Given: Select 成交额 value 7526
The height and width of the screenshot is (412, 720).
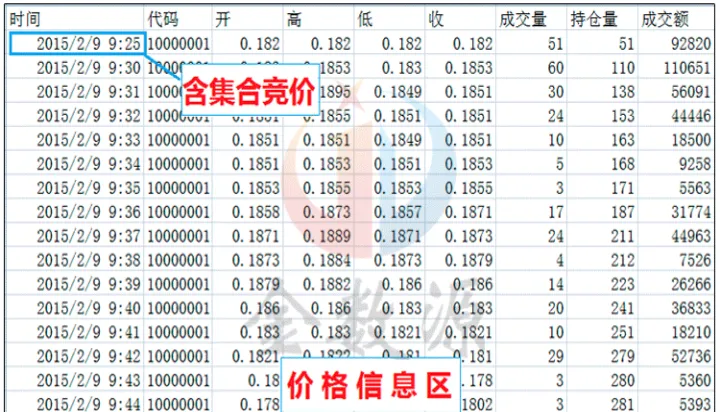Looking at the screenshot, I should click(x=695, y=260).
